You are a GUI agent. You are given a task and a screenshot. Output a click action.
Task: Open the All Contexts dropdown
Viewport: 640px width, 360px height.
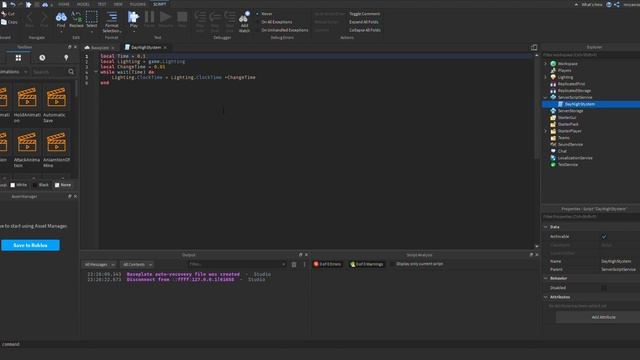(x=137, y=264)
